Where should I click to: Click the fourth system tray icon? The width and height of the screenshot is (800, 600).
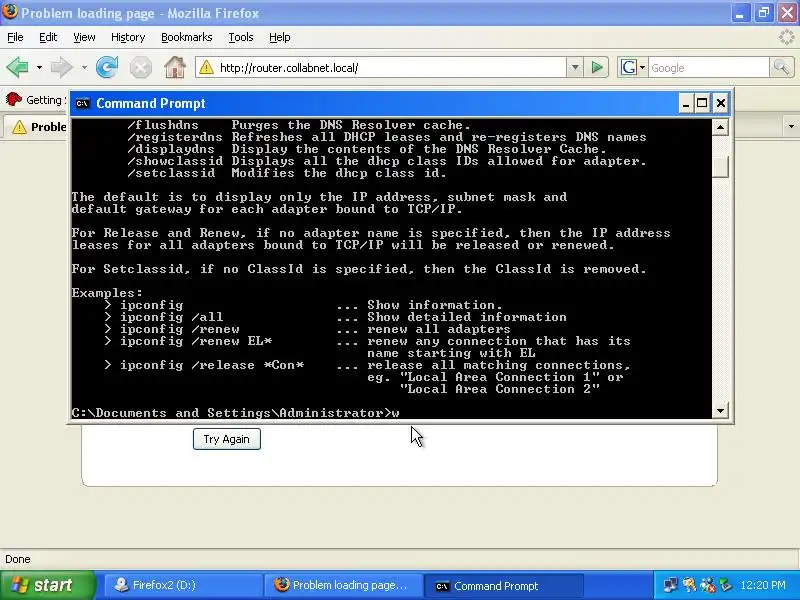(725, 585)
